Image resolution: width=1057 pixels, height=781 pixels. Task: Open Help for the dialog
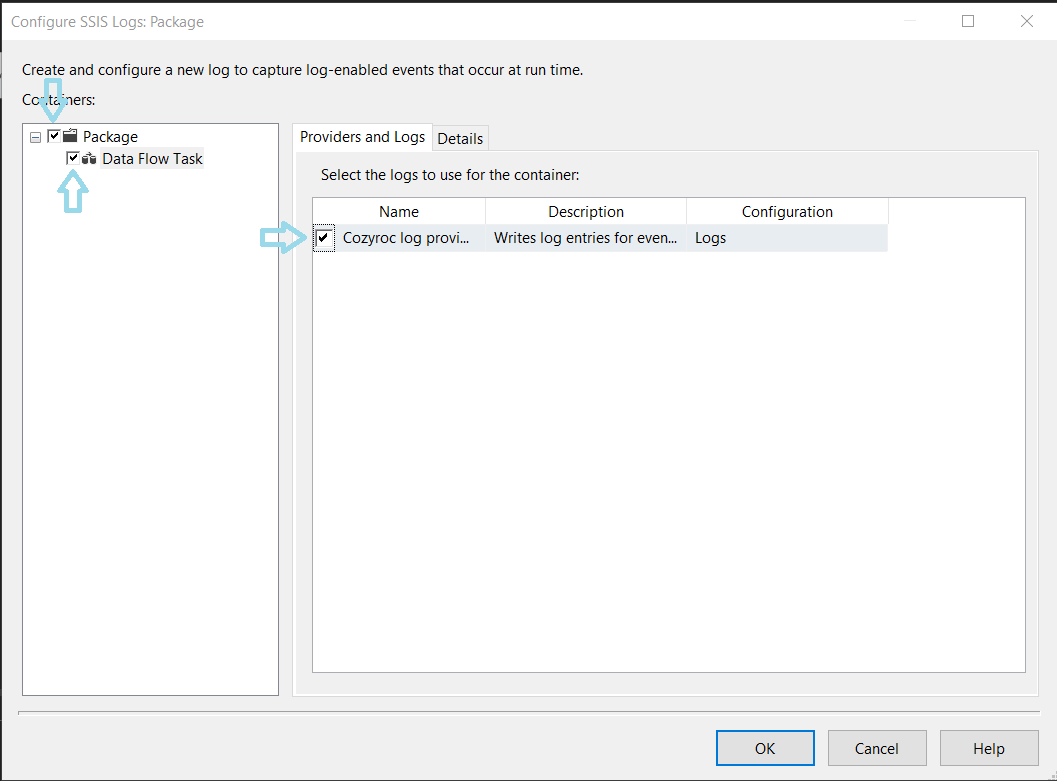[x=988, y=748]
